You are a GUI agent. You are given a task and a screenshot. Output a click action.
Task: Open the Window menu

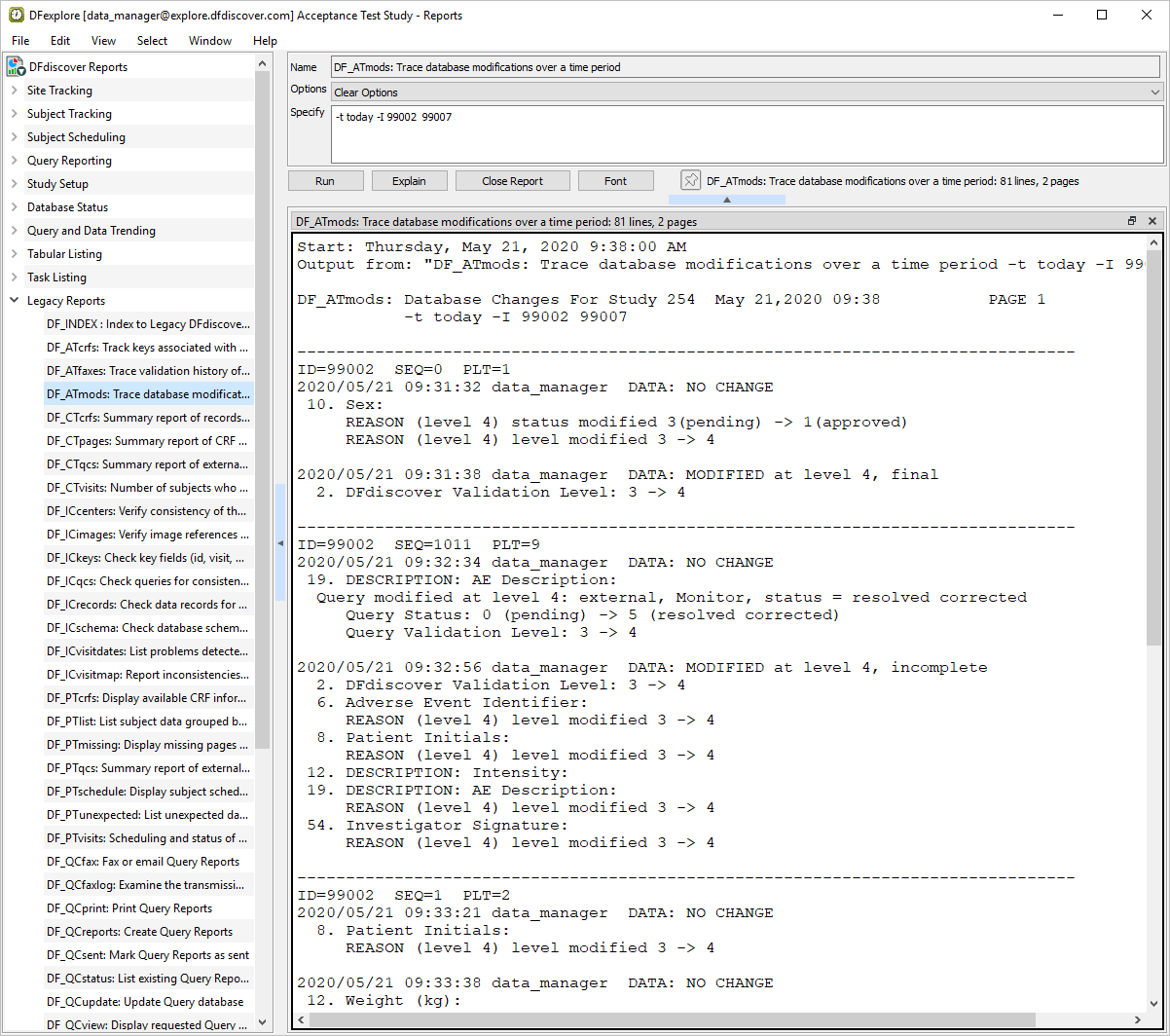210,41
